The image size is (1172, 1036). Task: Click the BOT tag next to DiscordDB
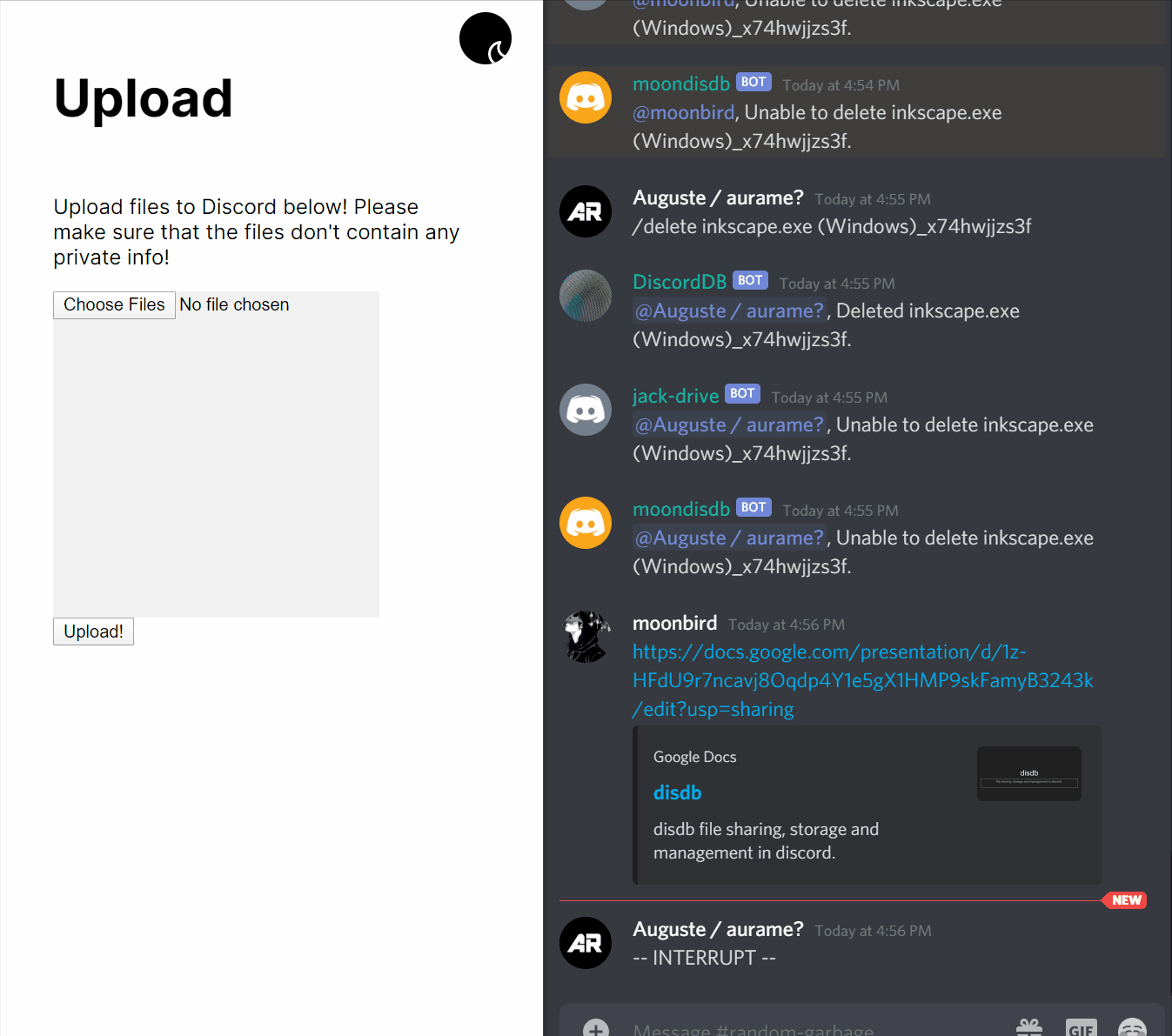750,280
